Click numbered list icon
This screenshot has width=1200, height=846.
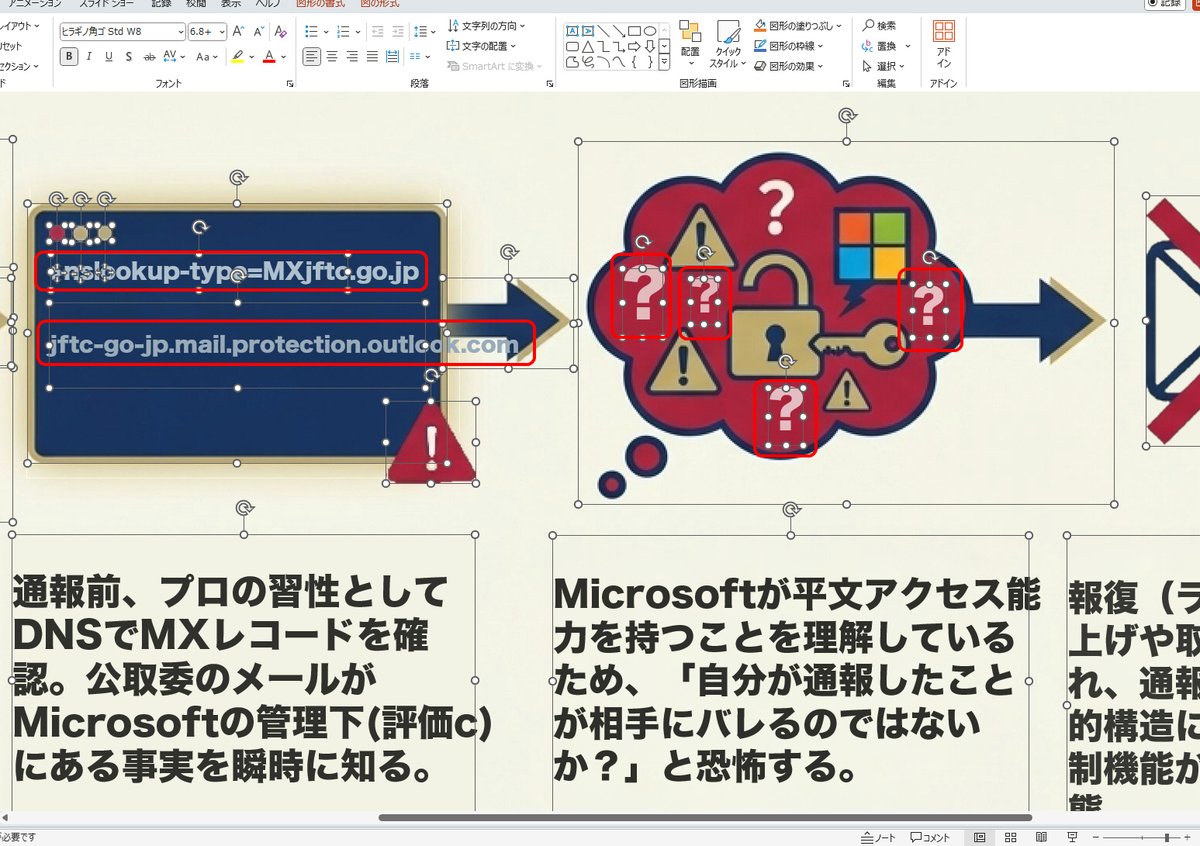point(343,31)
